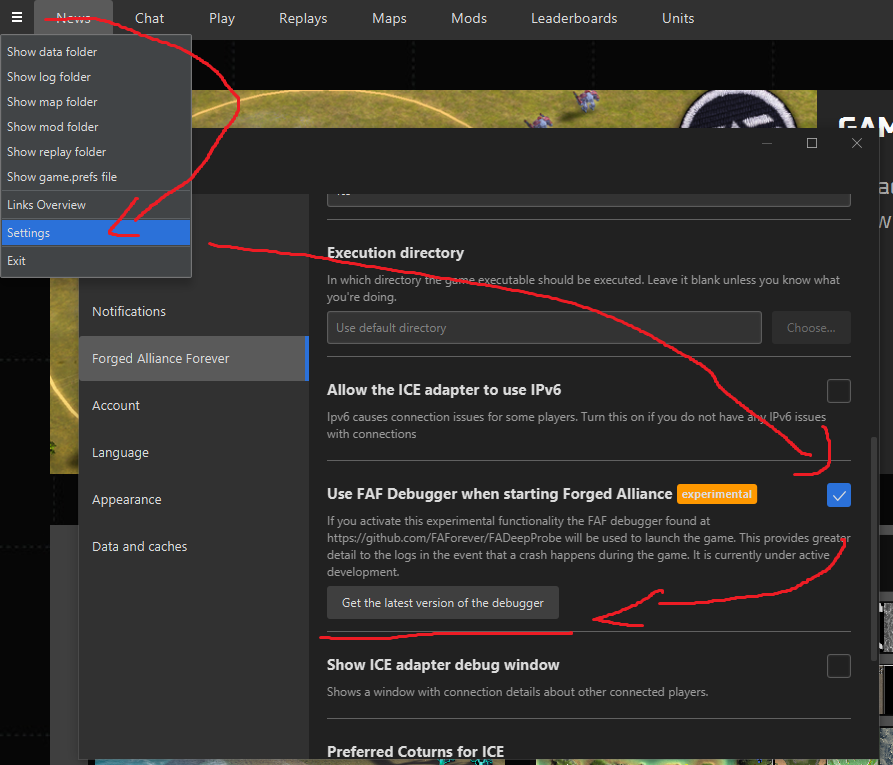
Task: Click Get the latest version of the debugger
Action: 443,603
